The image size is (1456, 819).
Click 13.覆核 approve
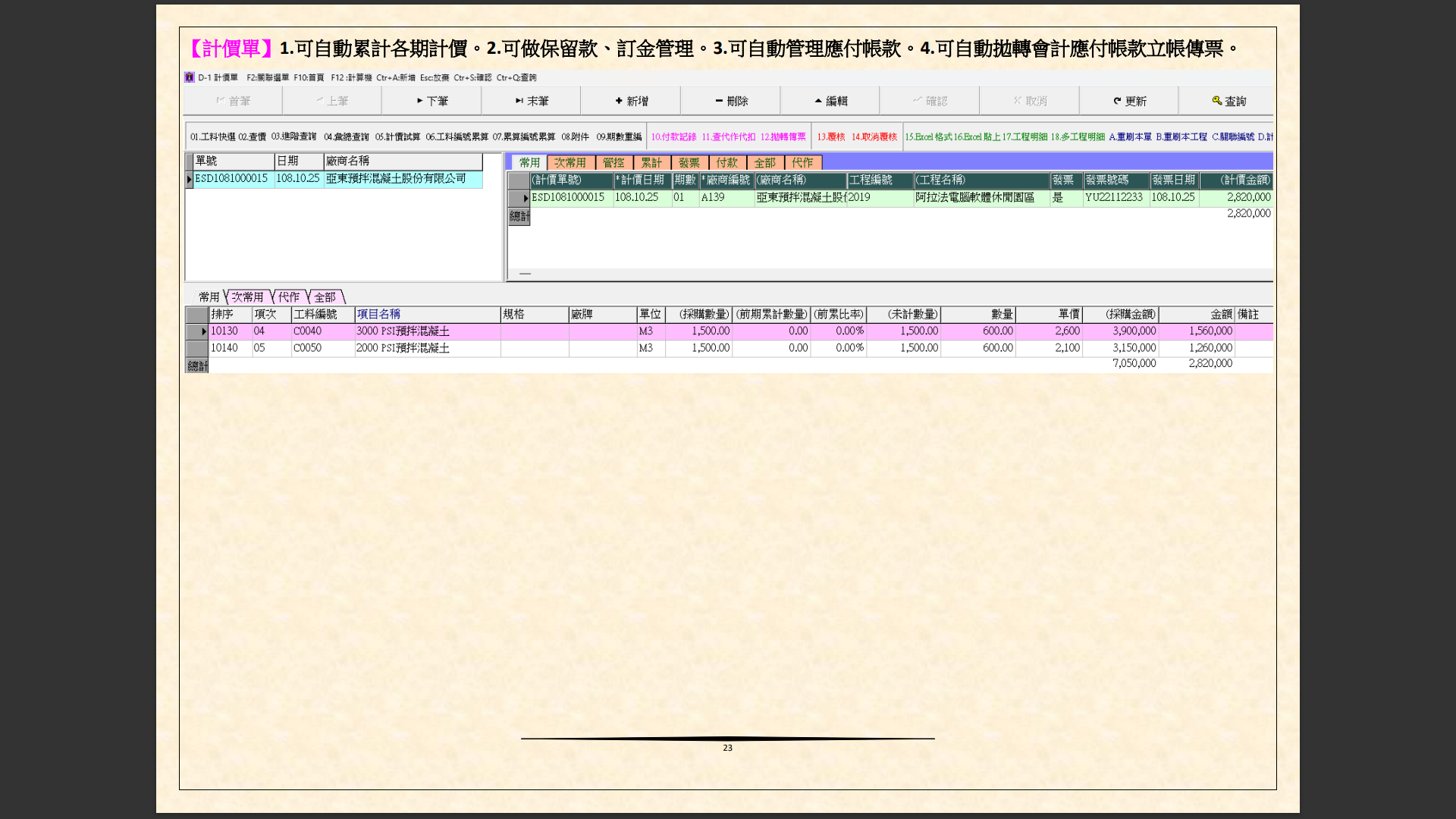830,137
